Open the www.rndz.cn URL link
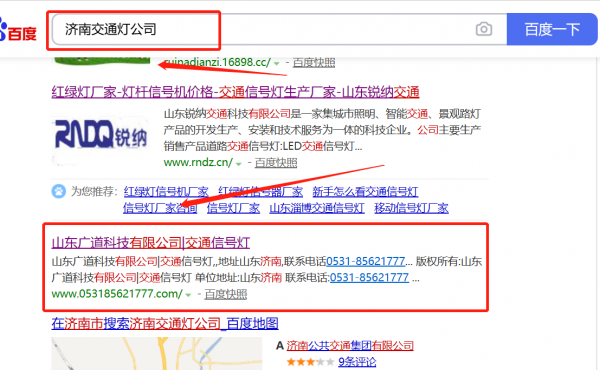The width and height of the screenshot is (600, 370). click(x=198, y=163)
